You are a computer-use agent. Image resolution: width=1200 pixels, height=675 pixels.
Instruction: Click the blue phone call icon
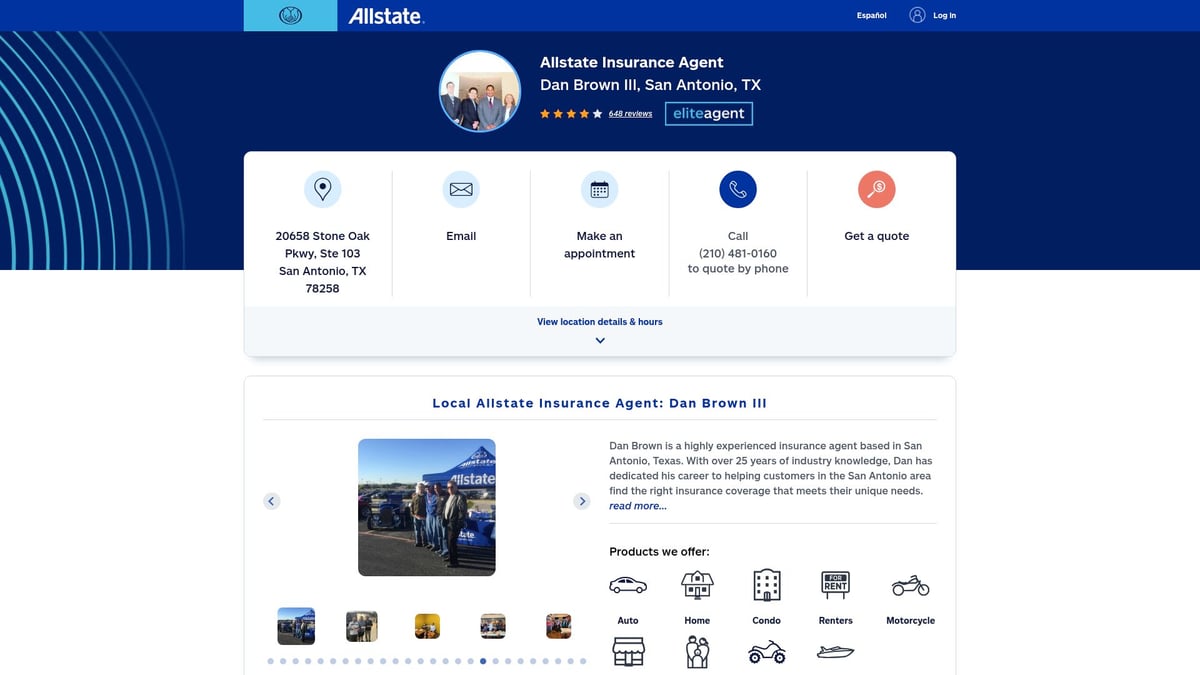click(x=737, y=188)
